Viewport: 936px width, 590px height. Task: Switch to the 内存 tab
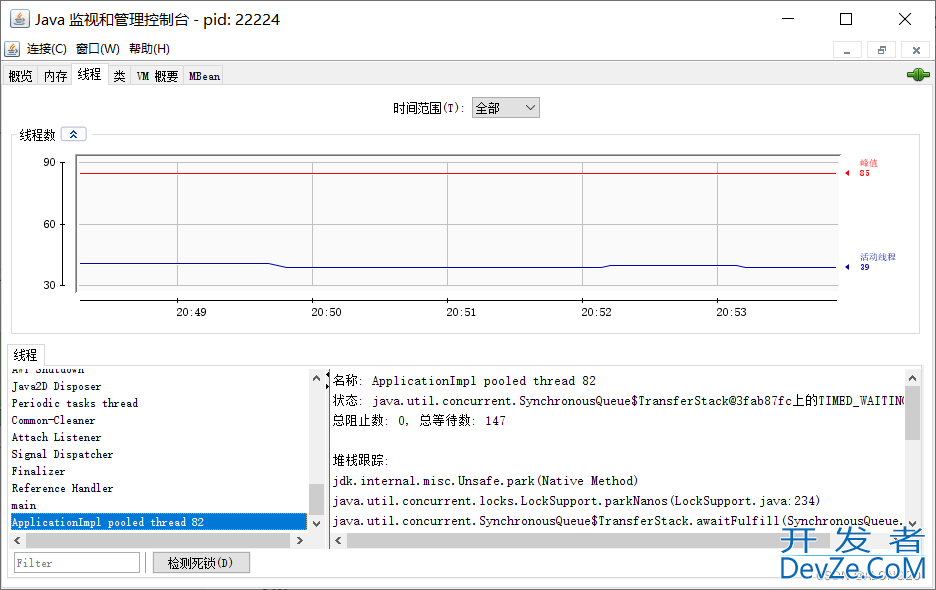pos(56,76)
